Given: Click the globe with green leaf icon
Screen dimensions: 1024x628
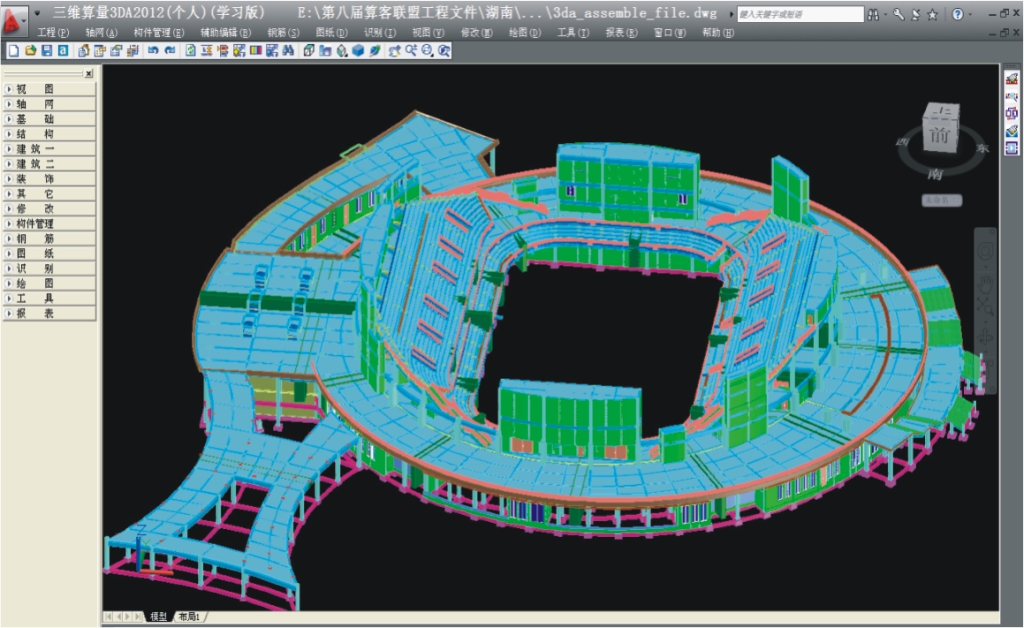Looking at the screenshot, I should (x=374, y=50).
